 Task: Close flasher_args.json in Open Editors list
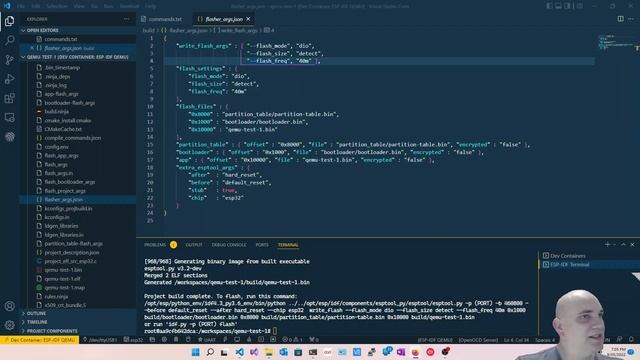pos(32,48)
